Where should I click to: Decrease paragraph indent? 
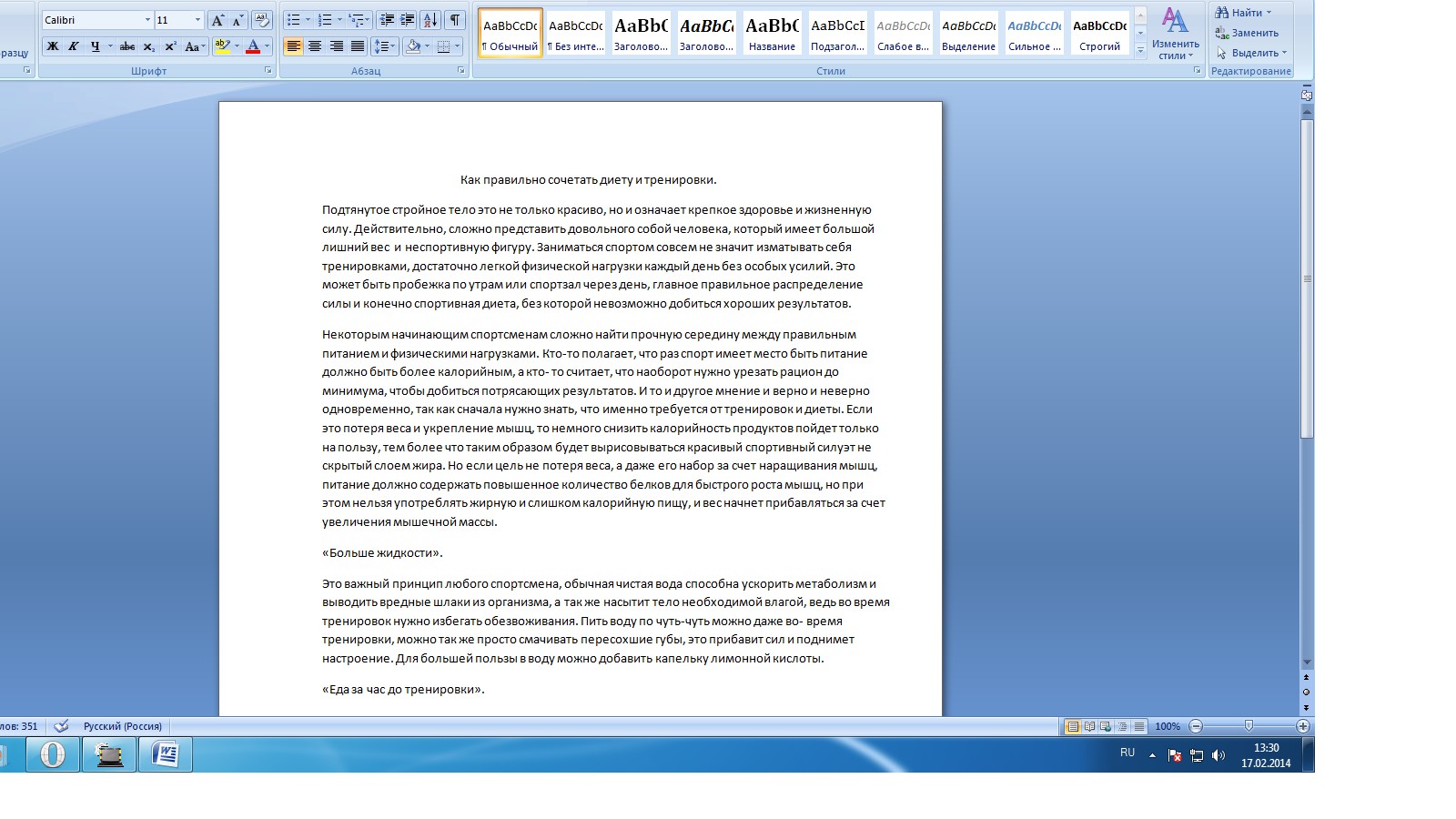tap(387, 20)
